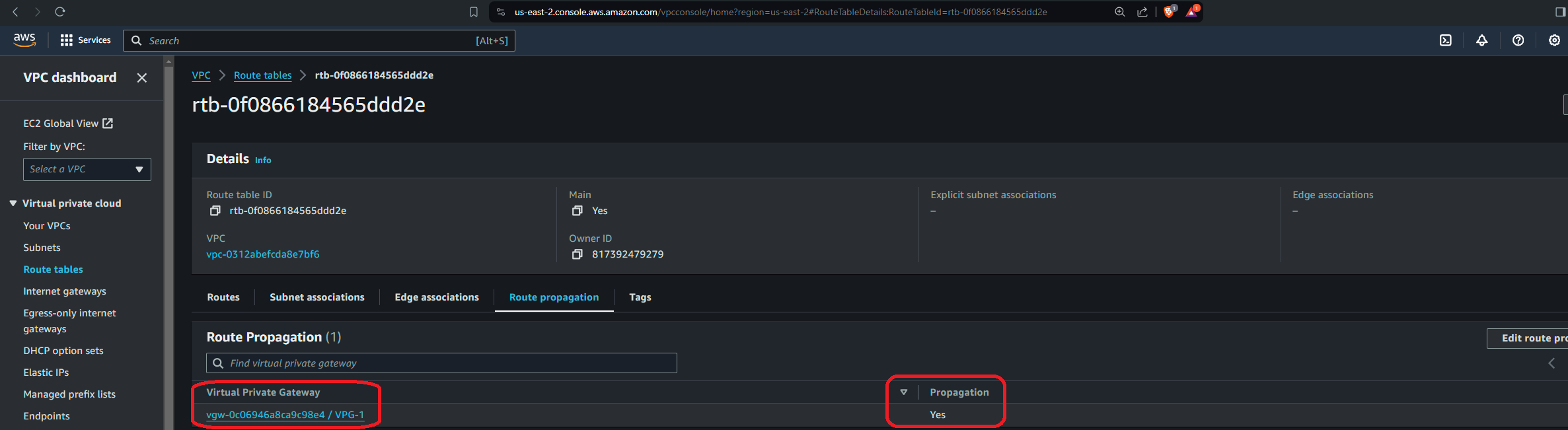1568x430 pixels.
Task: Copy the Owner ID value
Action: [x=577, y=254]
